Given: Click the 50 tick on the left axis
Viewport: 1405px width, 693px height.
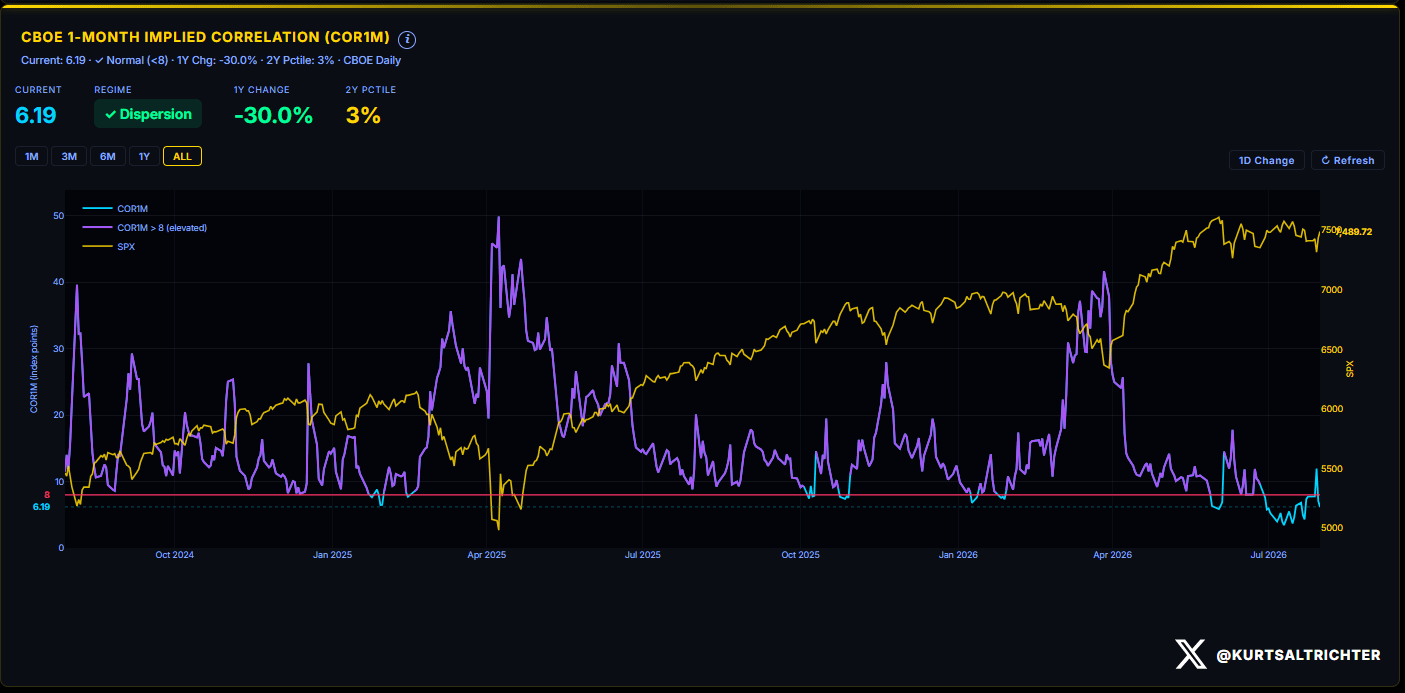Looking at the screenshot, I should 59,216.
